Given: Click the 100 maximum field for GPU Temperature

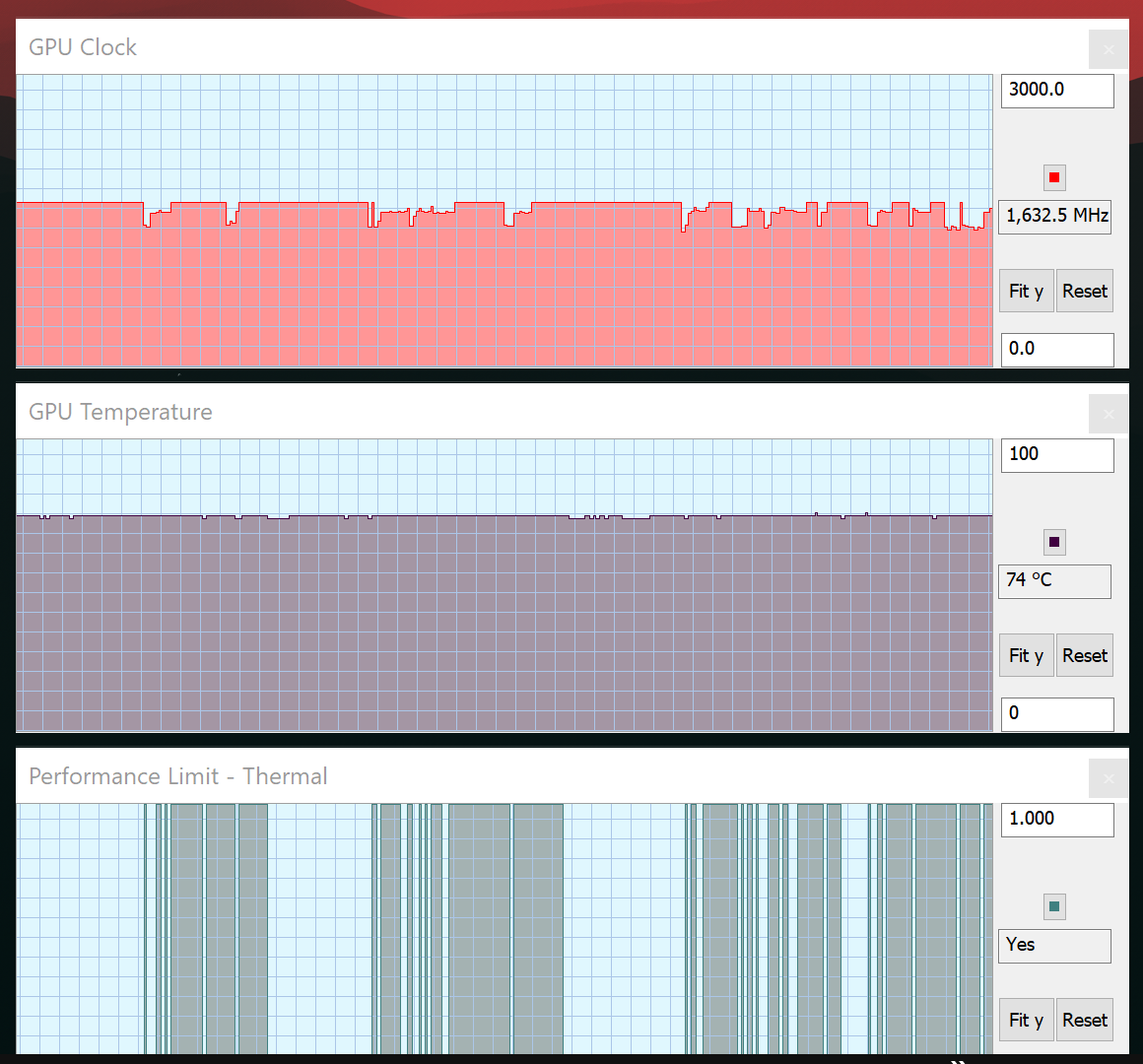Looking at the screenshot, I should [x=1056, y=454].
